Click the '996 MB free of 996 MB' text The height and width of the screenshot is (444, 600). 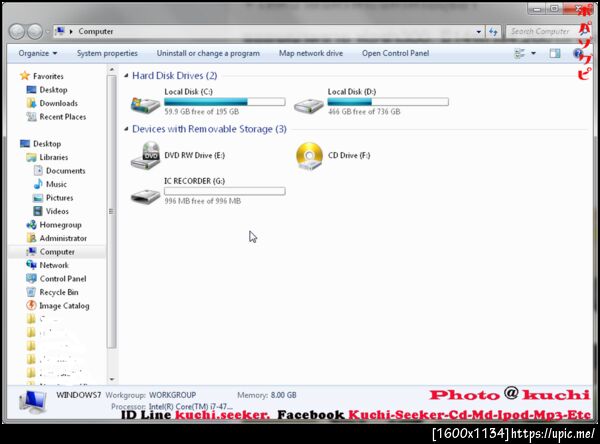[203, 201]
